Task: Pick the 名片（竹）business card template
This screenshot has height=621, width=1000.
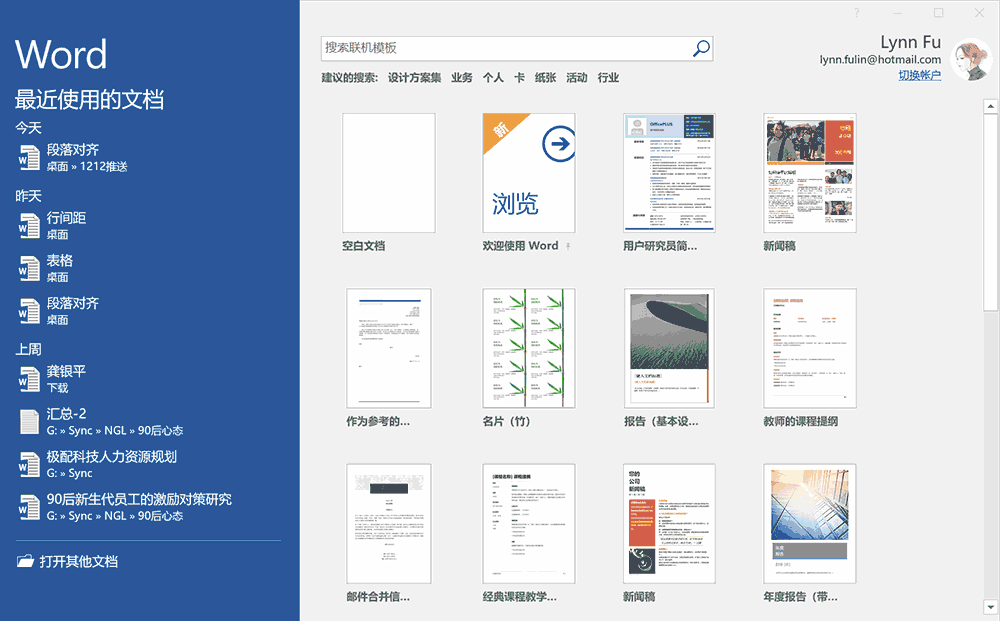Action: pos(529,348)
